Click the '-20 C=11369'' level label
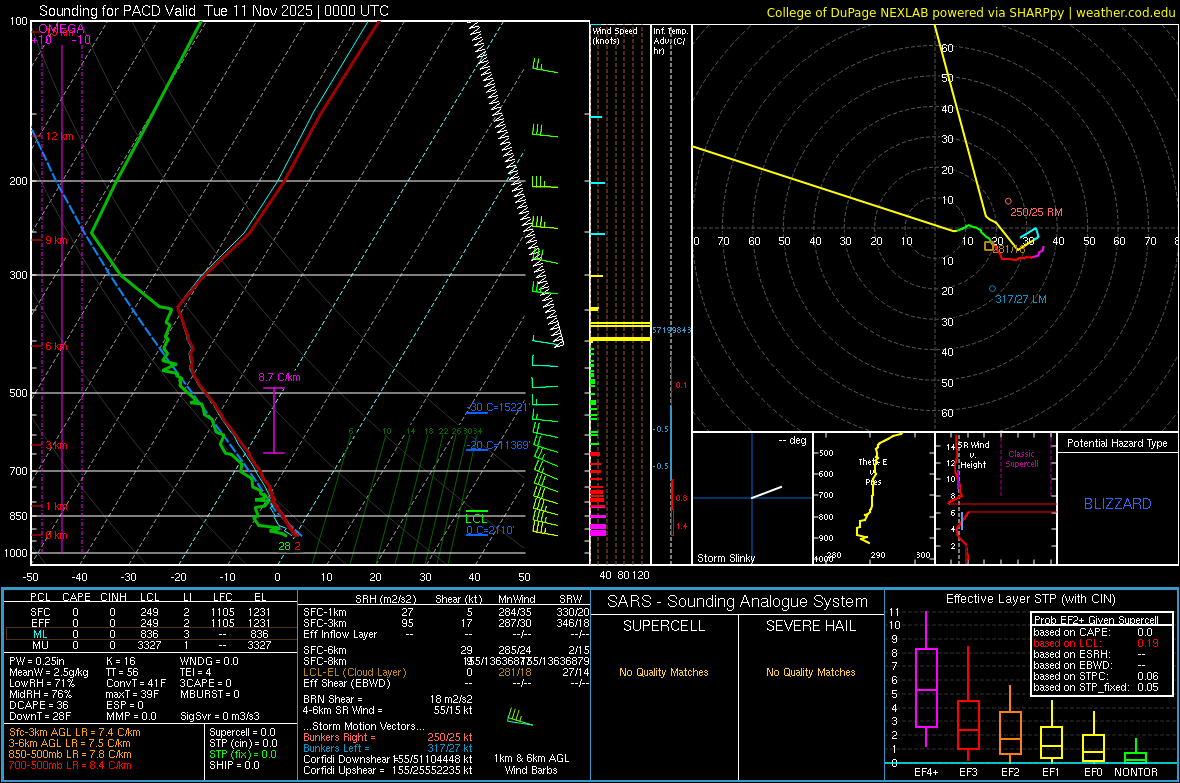This screenshot has height=783, width=1180. (x=498, y=445)
